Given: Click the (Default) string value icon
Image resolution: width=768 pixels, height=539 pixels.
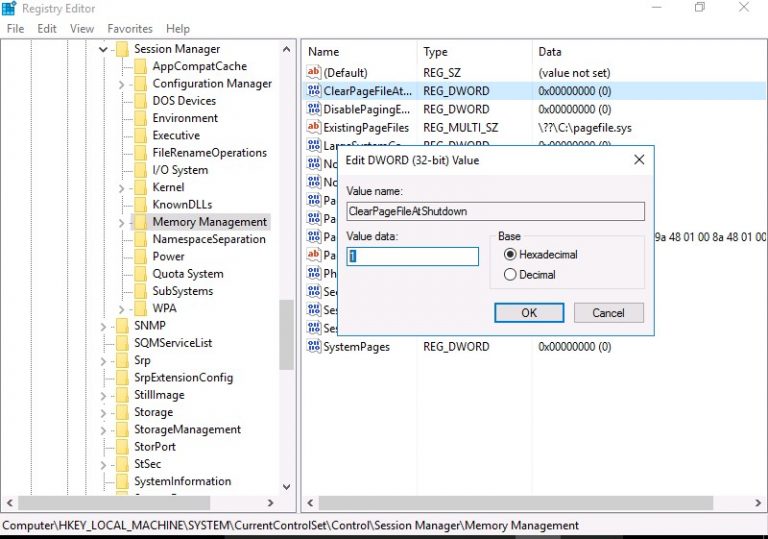Looking at the screenshot, I should [x=313, y=73].
